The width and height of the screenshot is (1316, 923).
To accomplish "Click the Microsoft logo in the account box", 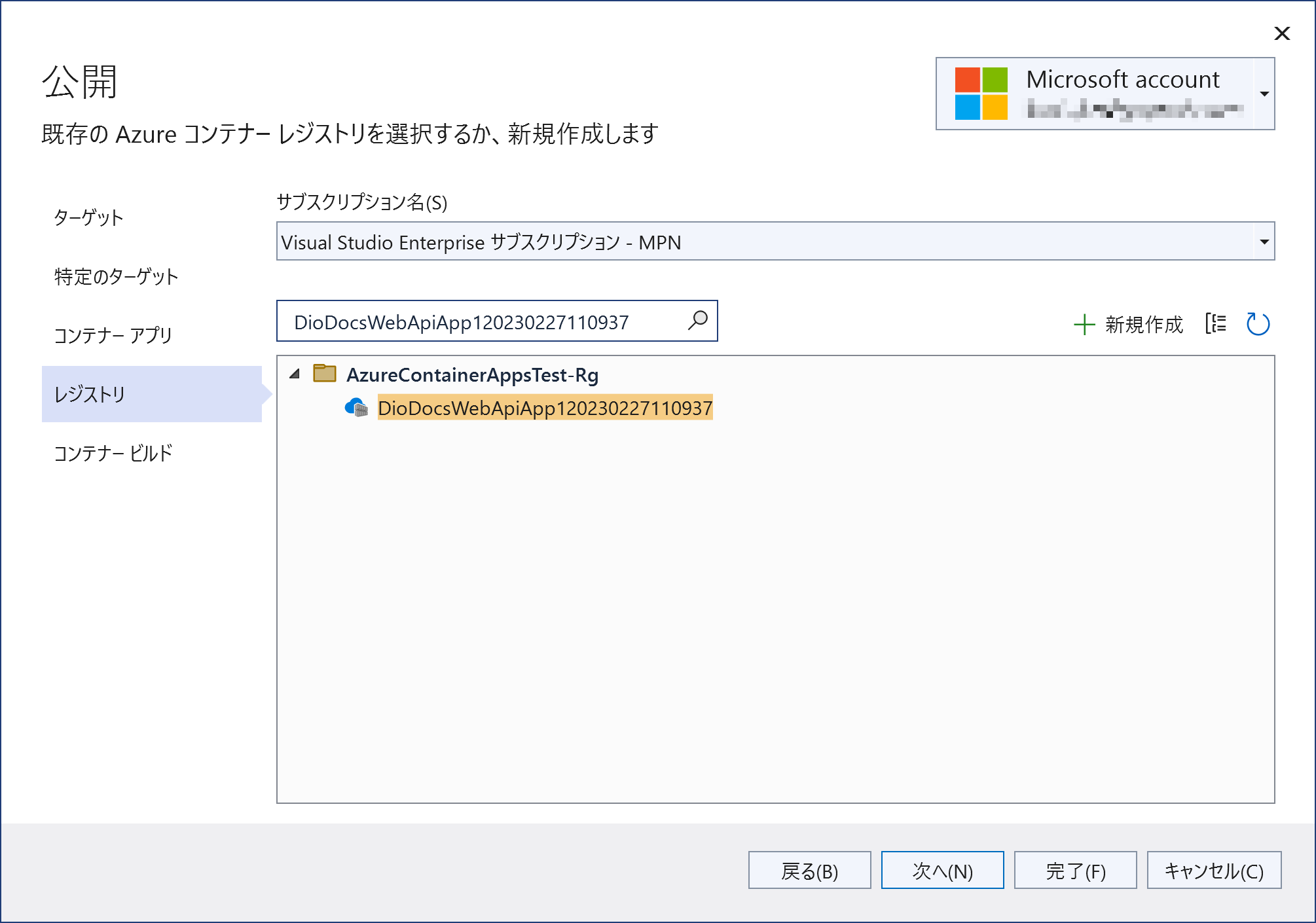I will [x=981, y=94].
